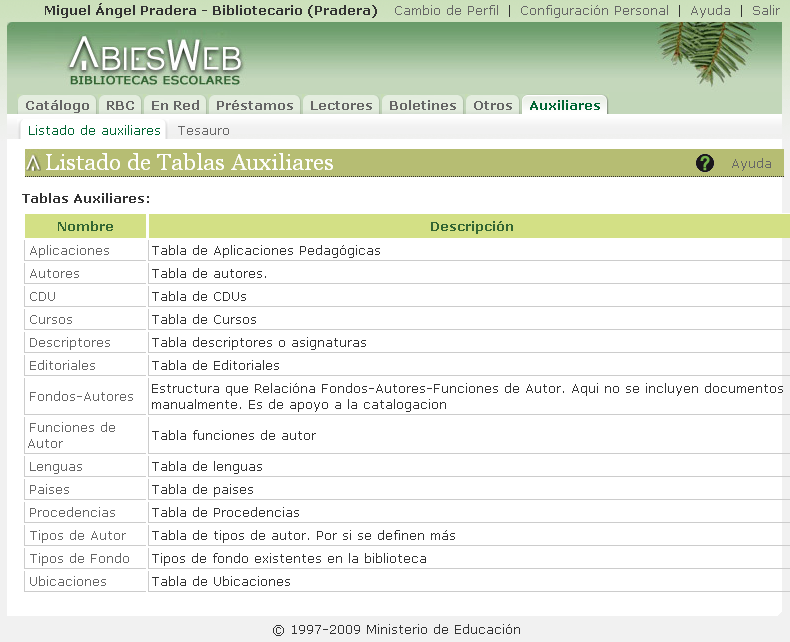Open the Otros tab
790x642 pixels.
493,105
